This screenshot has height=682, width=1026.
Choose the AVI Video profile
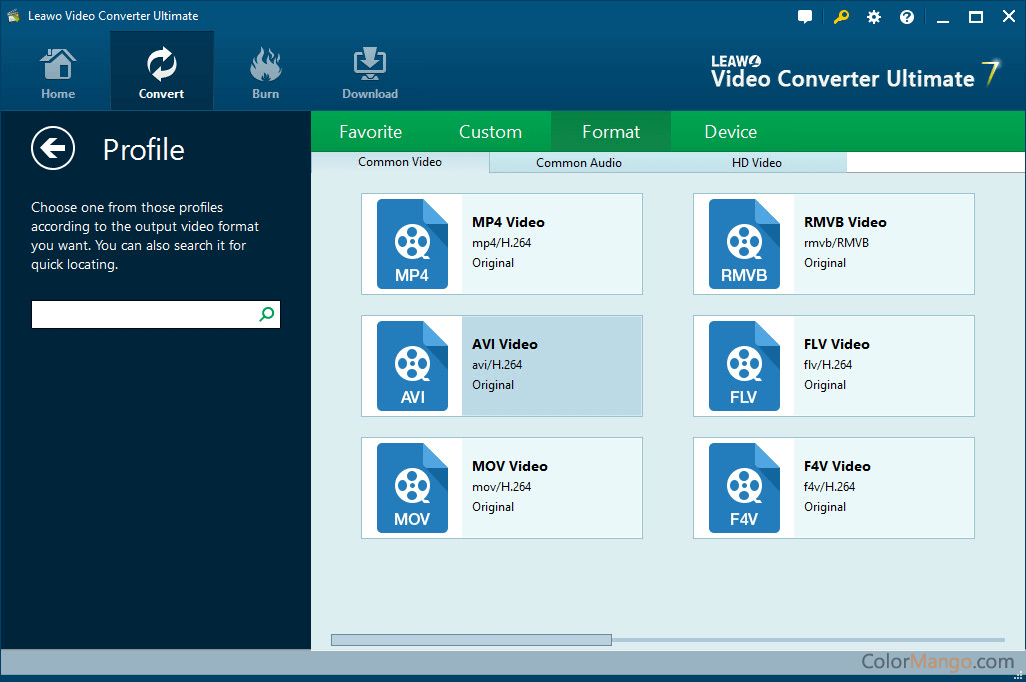(550, 366)
